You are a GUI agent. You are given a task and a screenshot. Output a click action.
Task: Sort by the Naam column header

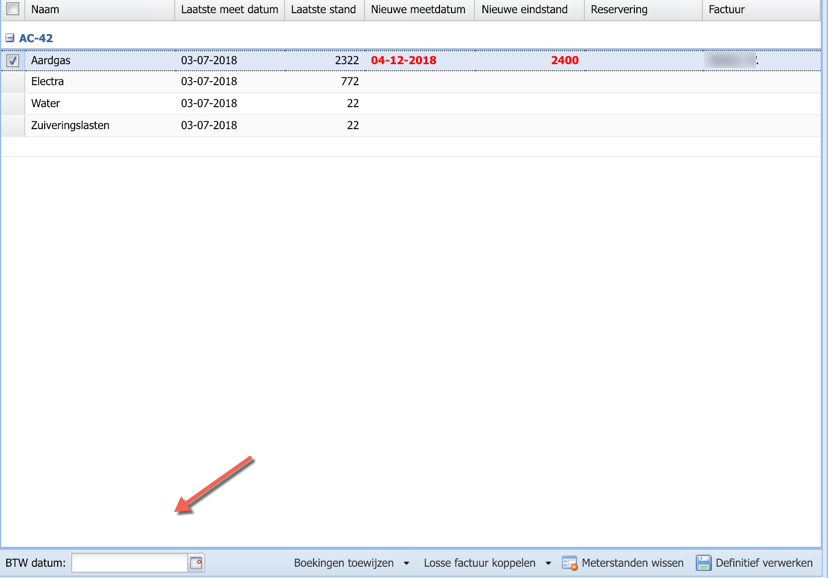(x=99, y=10)
